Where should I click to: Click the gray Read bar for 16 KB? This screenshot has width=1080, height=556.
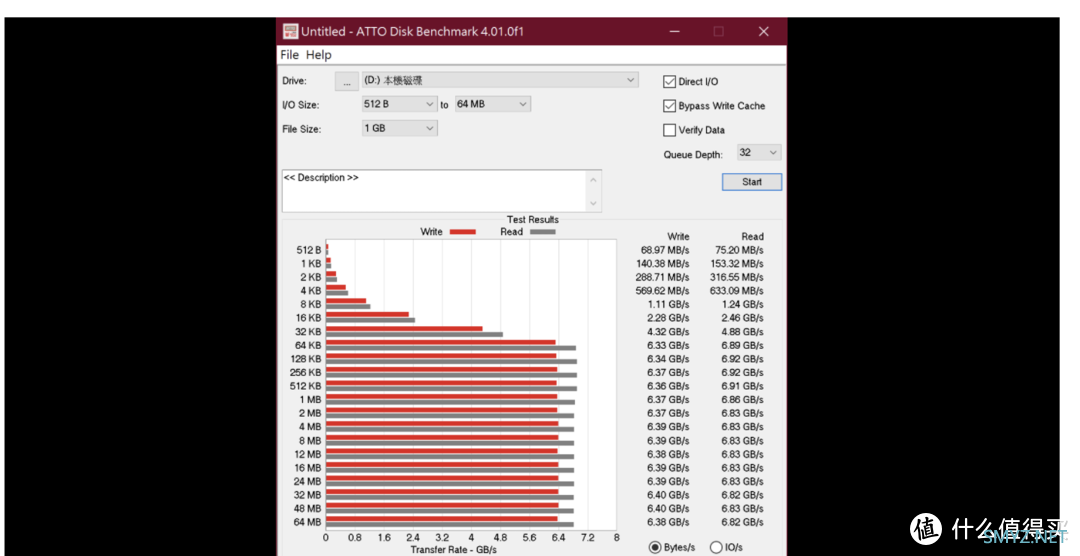371,320
